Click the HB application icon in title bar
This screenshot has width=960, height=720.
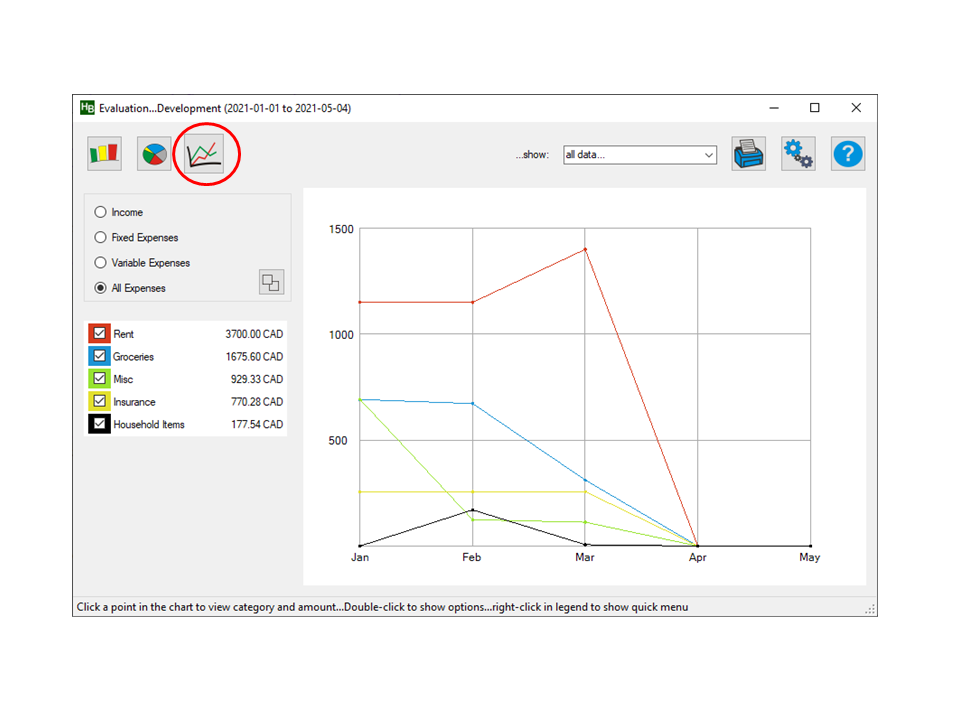click(87, 108)
